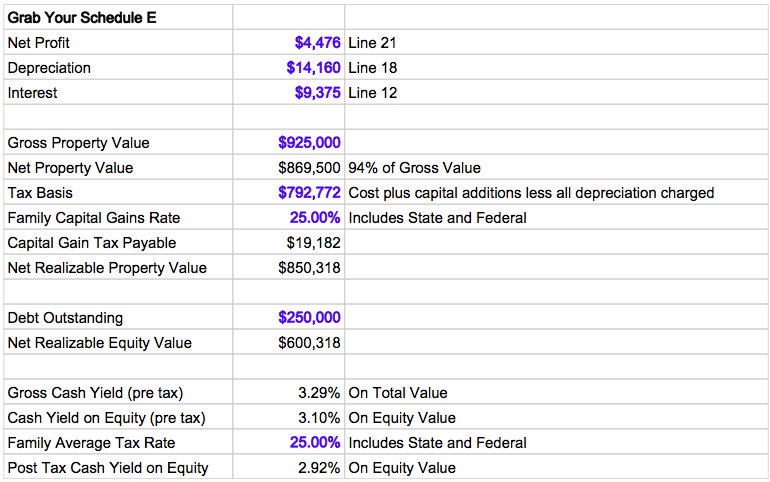Viewport: 770px width, 482px height.
Task: Select the Net Realizable Equity Value $600,318
Action: click(310, 343)
